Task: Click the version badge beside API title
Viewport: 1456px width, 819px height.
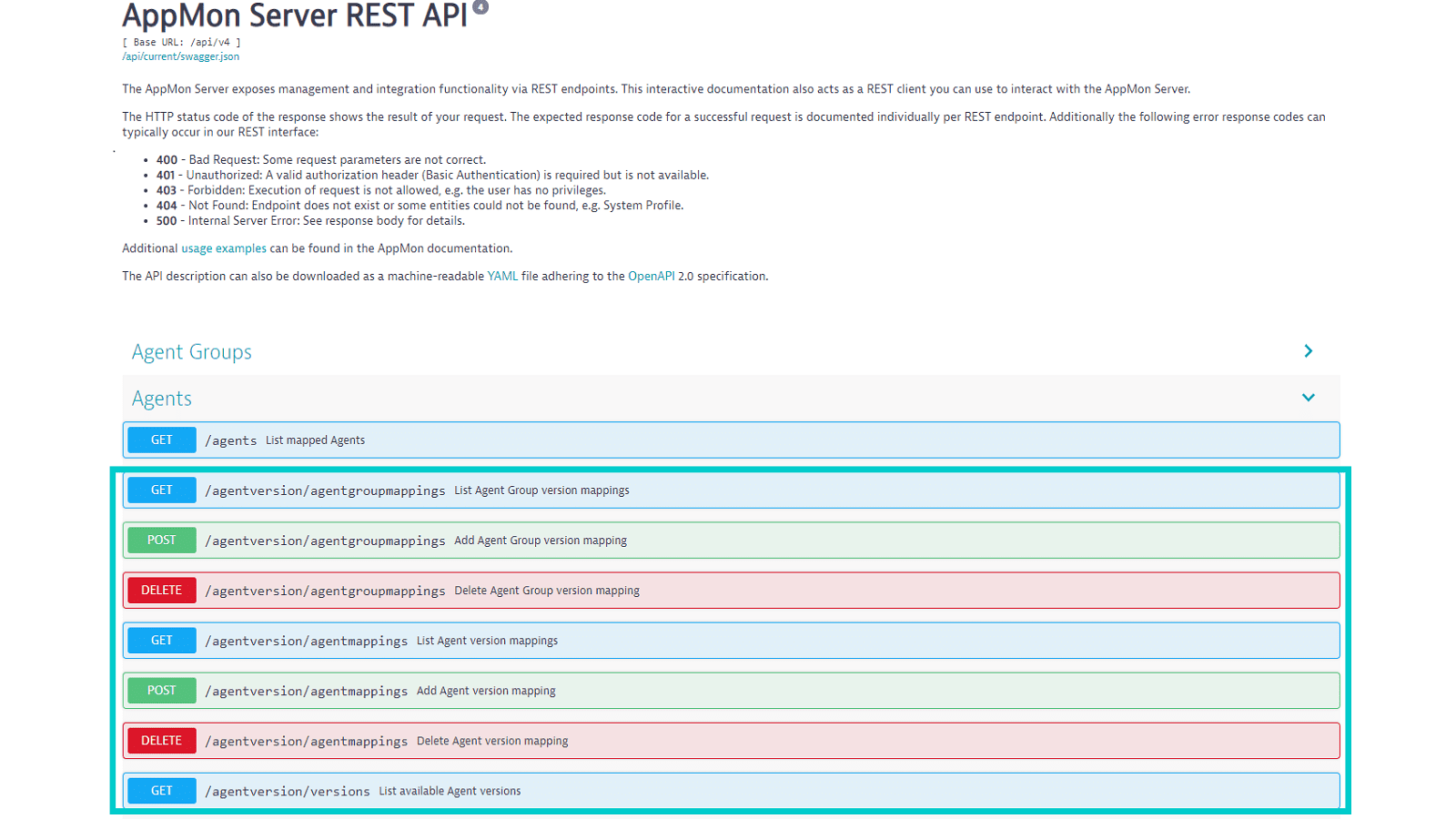Action: [480, 7]
